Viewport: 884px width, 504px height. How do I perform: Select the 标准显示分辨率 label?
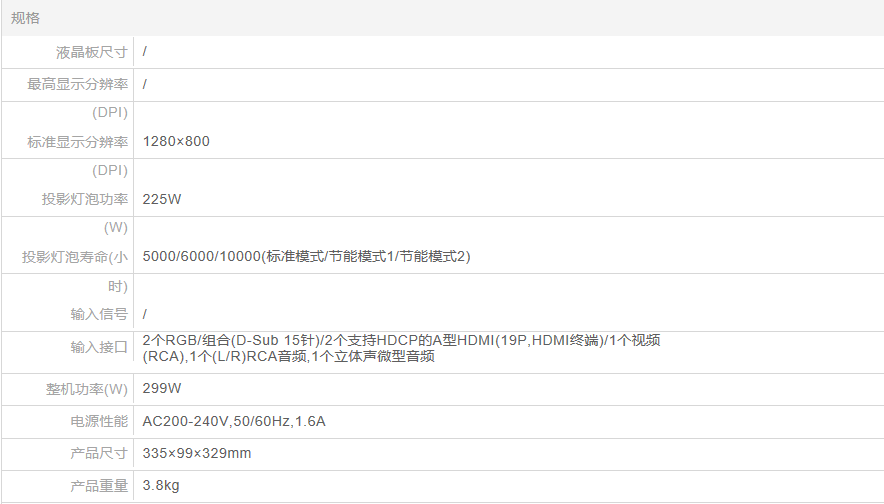tap(78, 142)
